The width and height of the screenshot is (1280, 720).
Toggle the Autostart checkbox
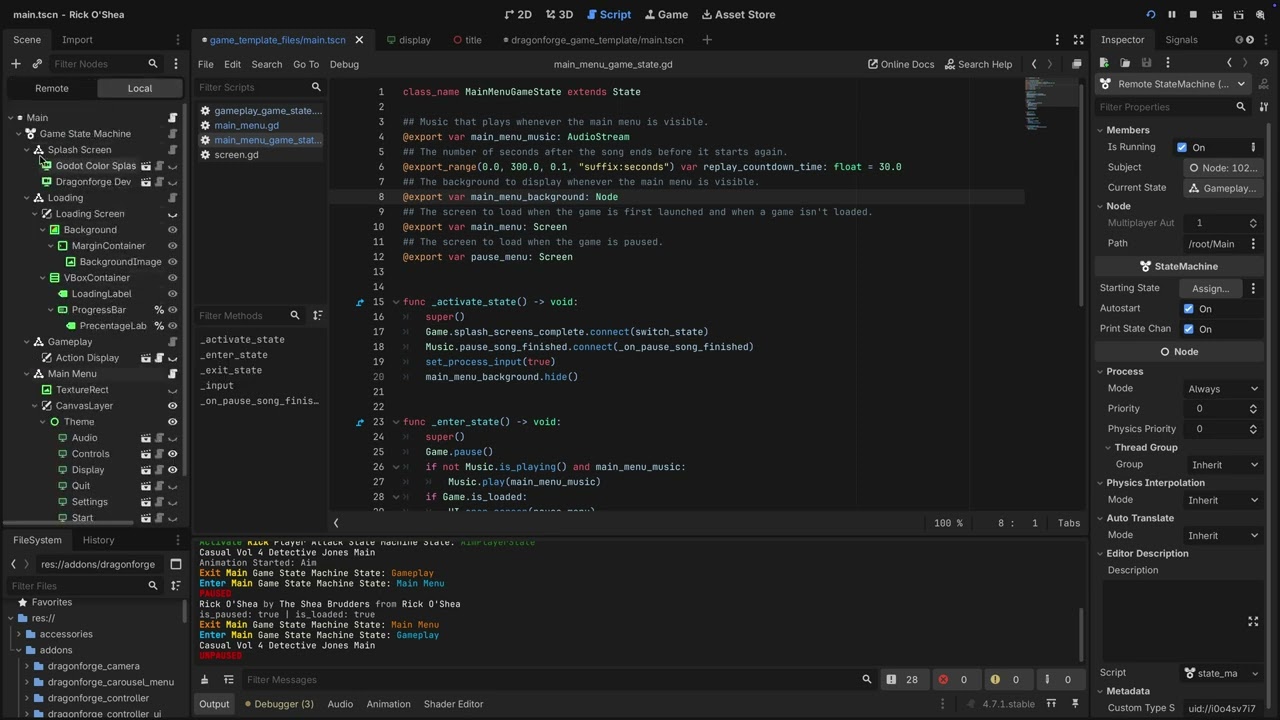[x=1188, y=309]
